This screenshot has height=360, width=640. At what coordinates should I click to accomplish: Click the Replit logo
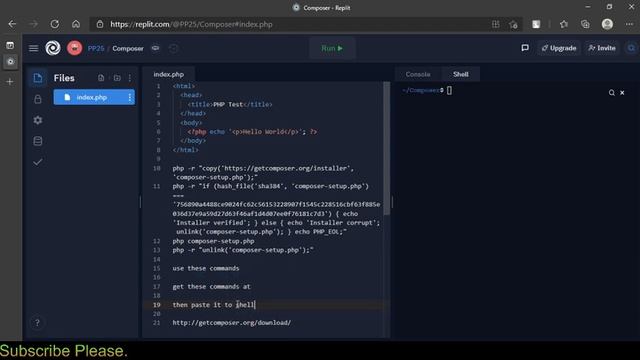(x=53, y=48)
